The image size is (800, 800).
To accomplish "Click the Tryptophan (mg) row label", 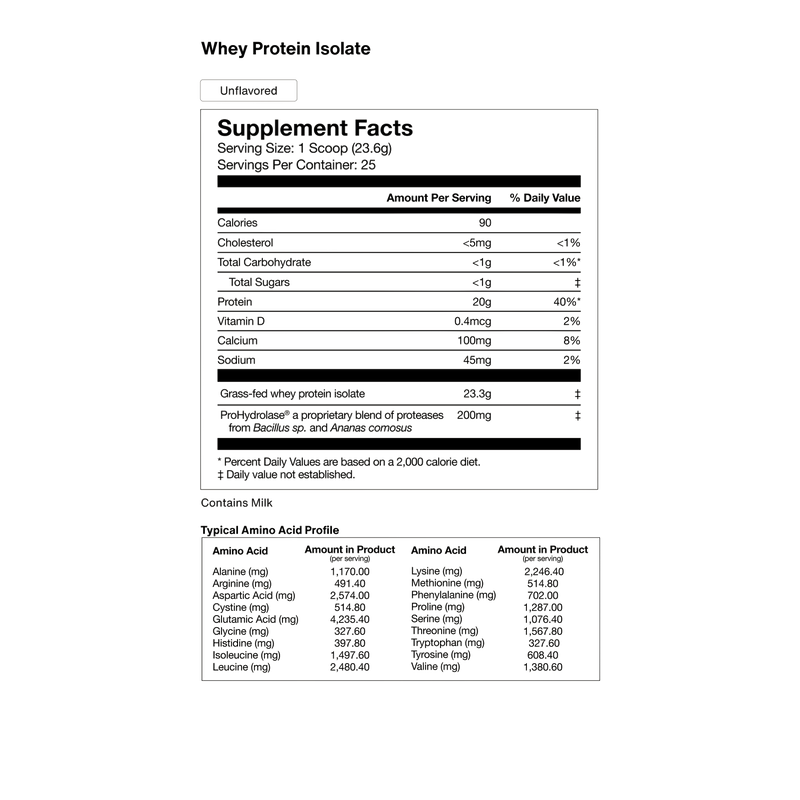I will 448,643.
